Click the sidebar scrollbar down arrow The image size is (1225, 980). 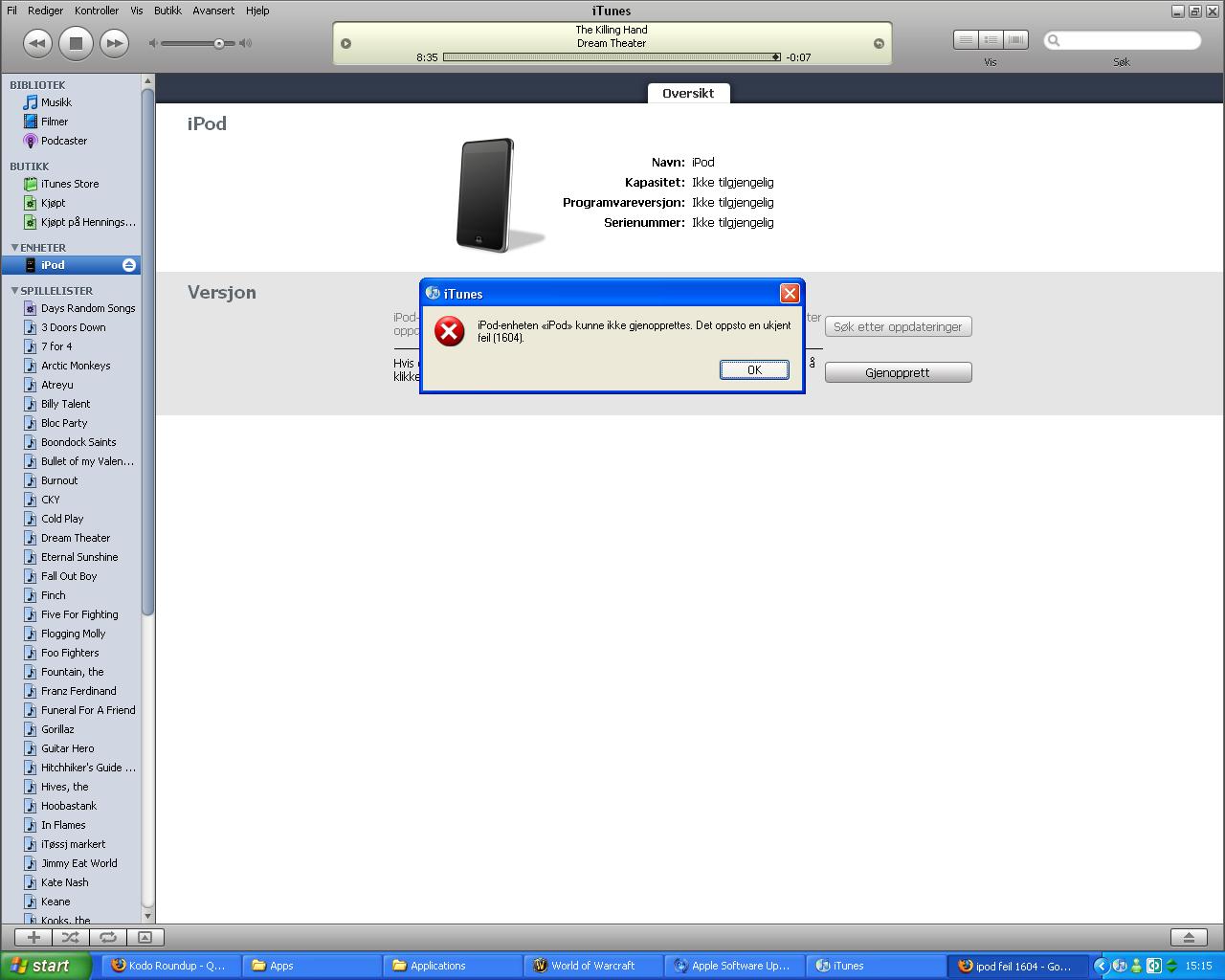(x=147, y=917)
